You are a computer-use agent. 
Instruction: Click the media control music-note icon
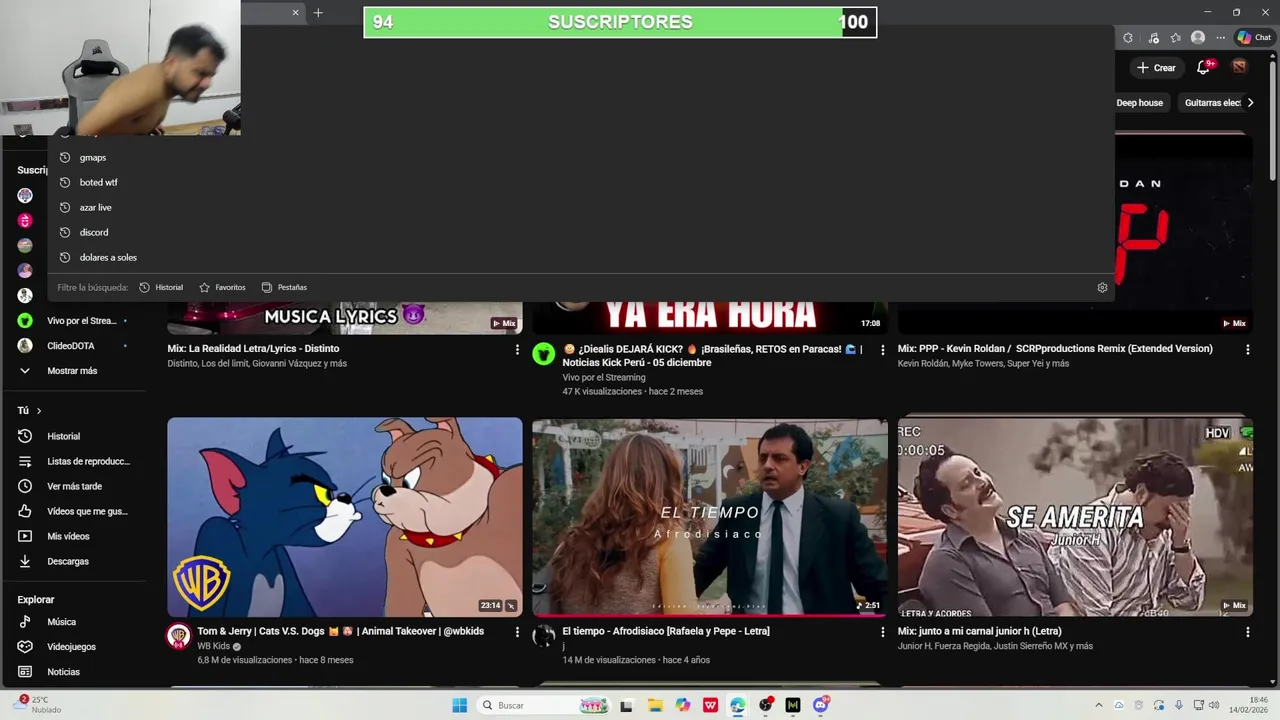pos(1153,38)
